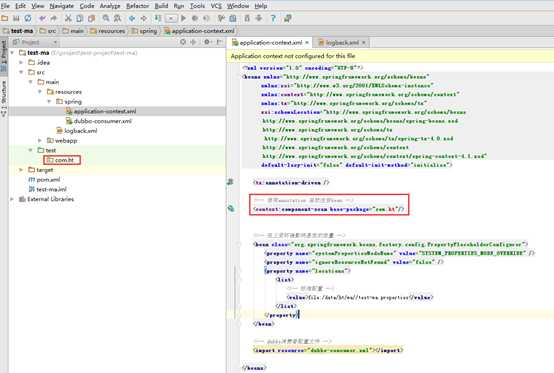Click spring in the navigation breadcrumb
The width and height of the screenshot is (554, 373).
tap(144, 31)
